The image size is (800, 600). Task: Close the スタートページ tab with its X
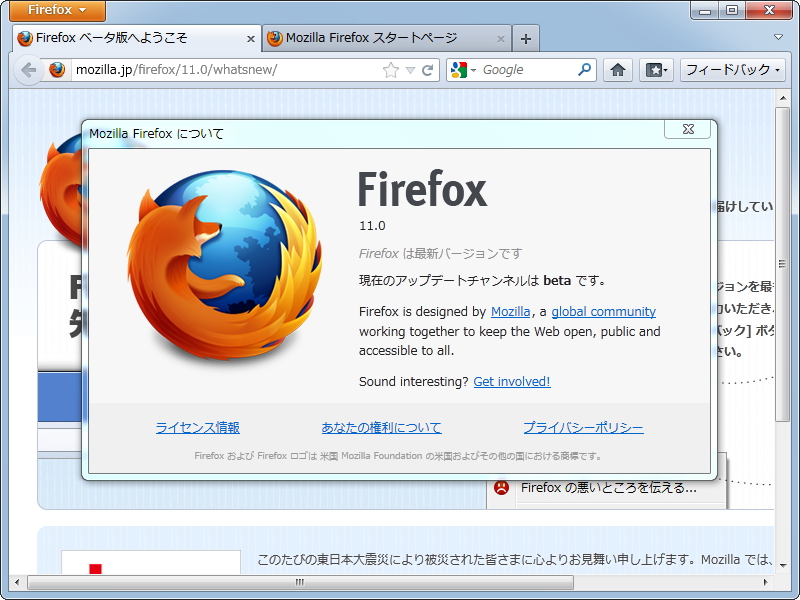[x=500, y=38]
